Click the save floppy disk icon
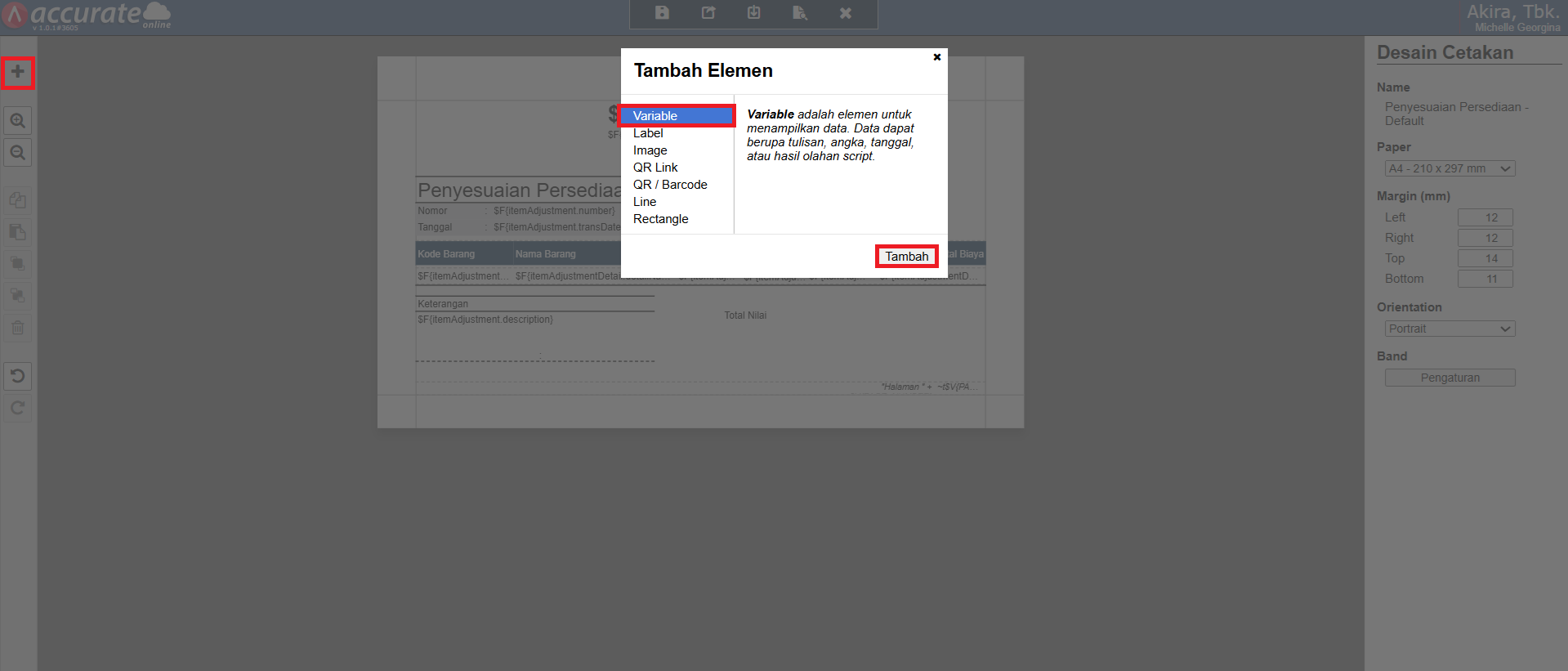This screenshot has height=671, width=1568. click(662, 13)
